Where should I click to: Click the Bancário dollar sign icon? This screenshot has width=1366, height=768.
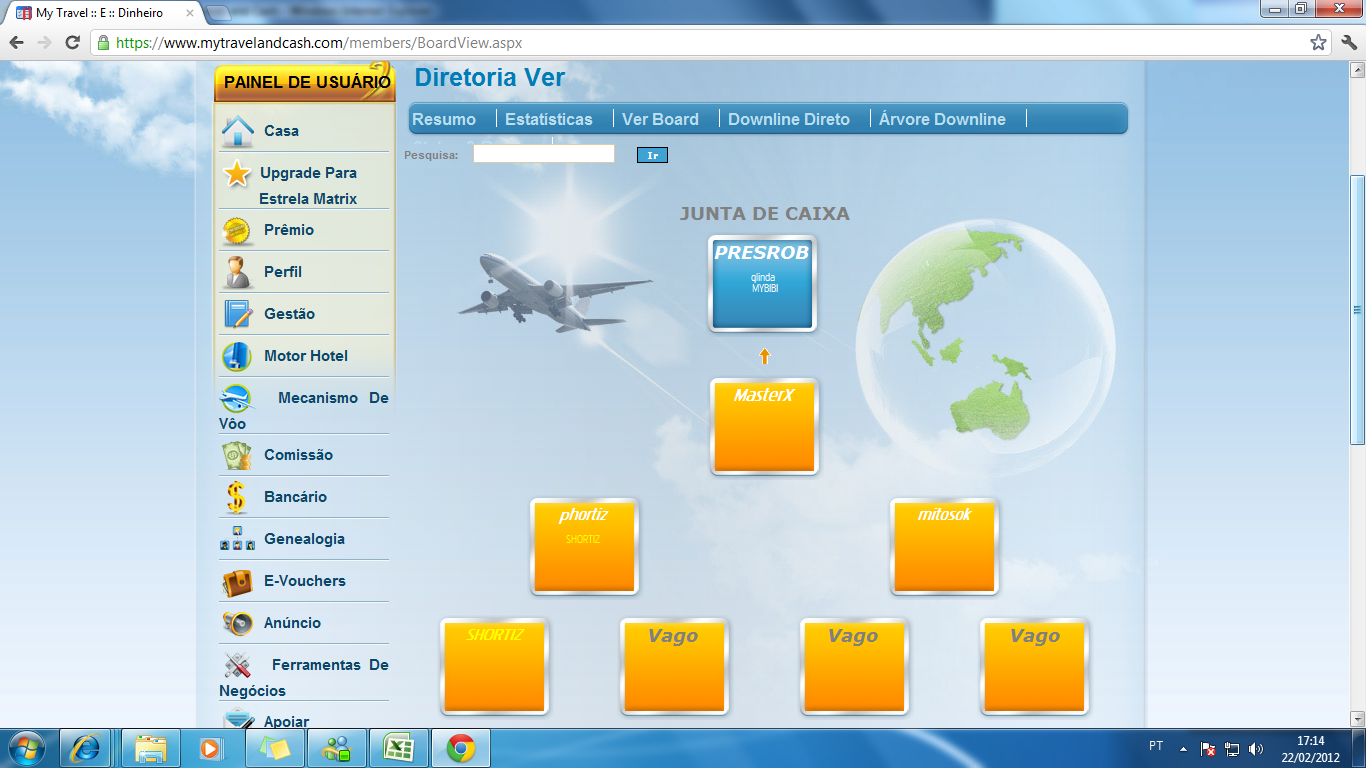point(236,497)
